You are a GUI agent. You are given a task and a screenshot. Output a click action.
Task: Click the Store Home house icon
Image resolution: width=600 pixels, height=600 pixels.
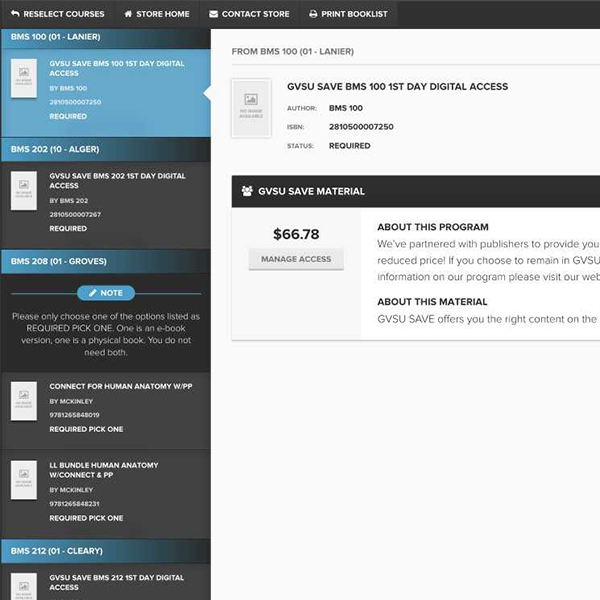[x=128, y=14]
